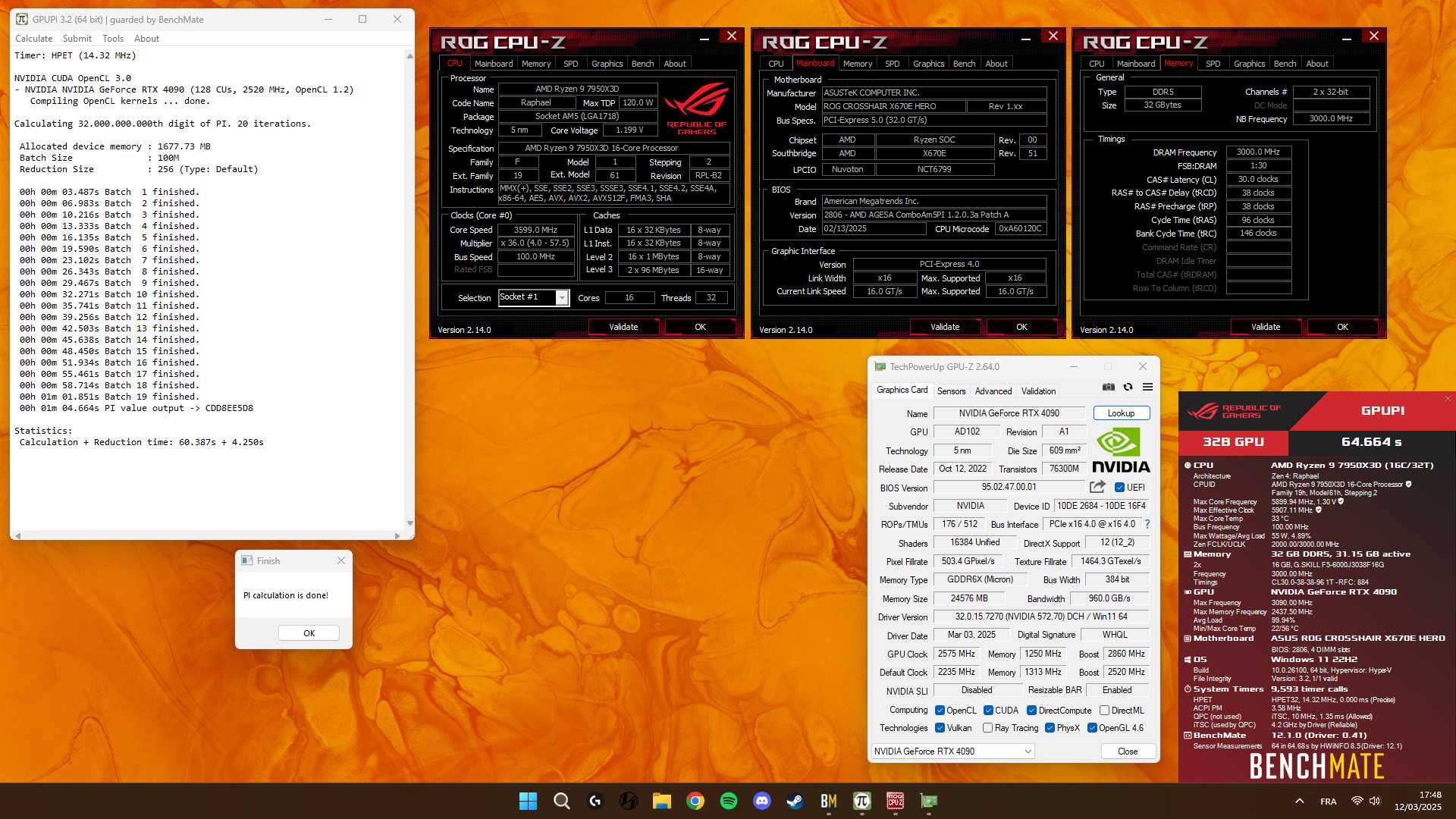
Task: Open Graphics tab in Memory CPU-Z window
Action: (x=1249, y=64)
